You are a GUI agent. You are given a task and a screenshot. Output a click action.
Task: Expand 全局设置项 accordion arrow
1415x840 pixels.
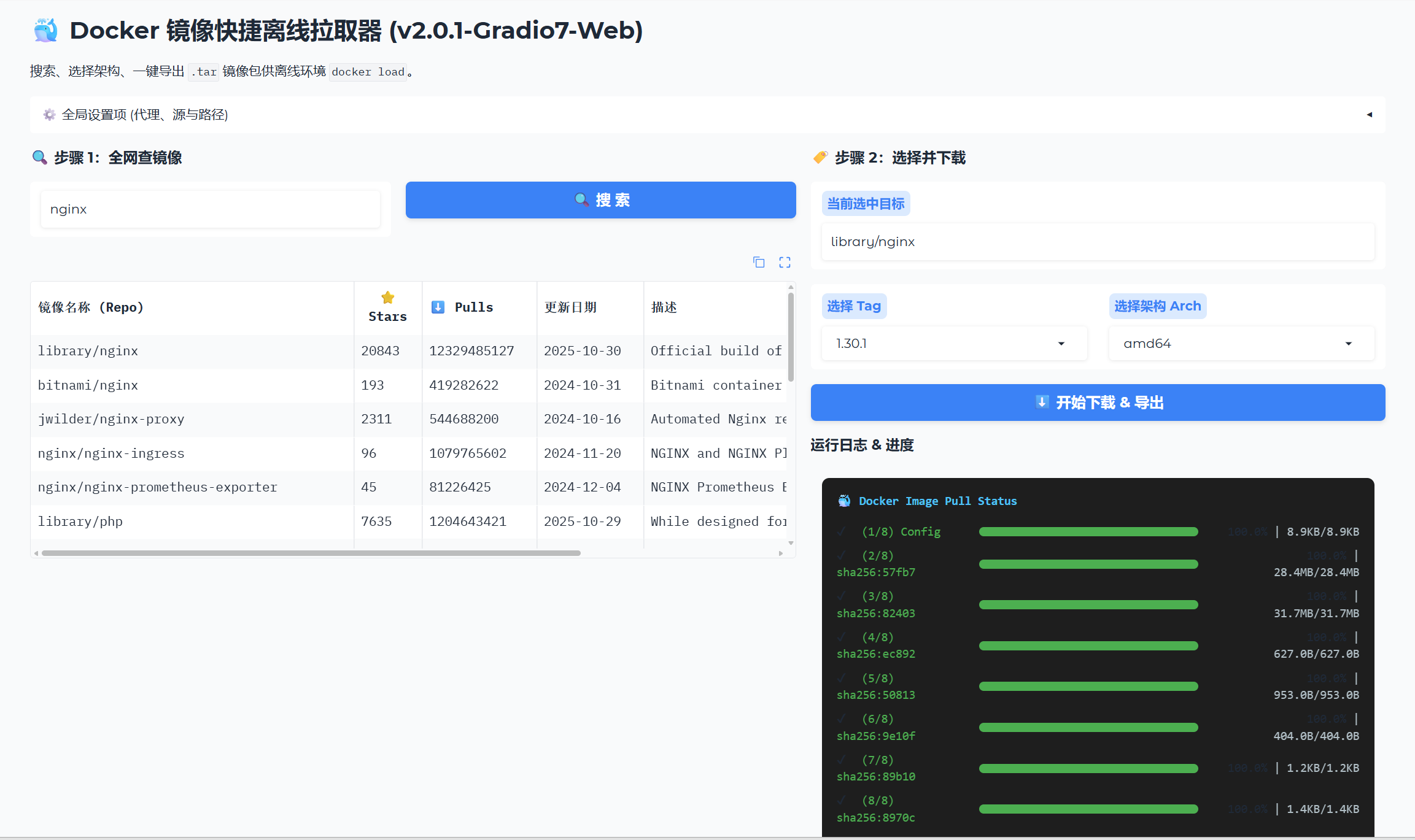point(1370,115)
